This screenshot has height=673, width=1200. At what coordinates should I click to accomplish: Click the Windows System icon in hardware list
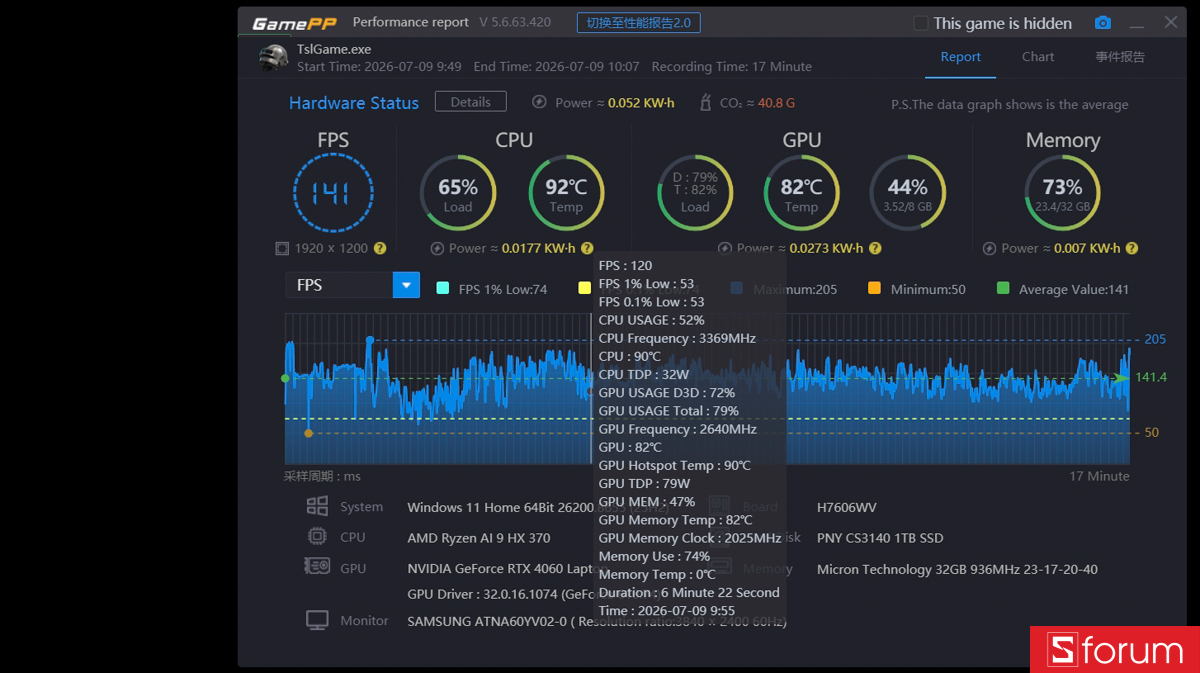click(317, 506)
